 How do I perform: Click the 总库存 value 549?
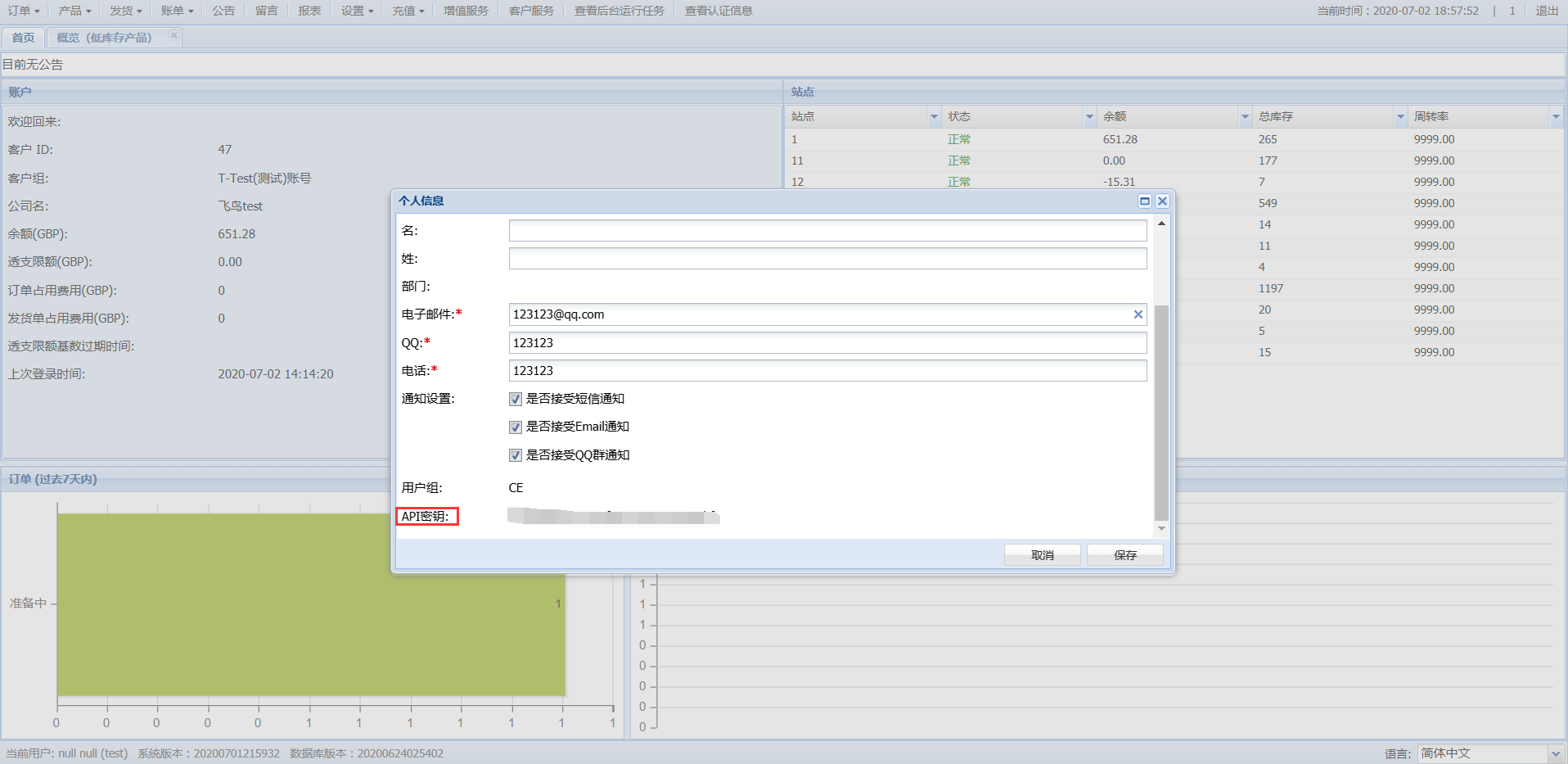click(x=1268, y=203)
